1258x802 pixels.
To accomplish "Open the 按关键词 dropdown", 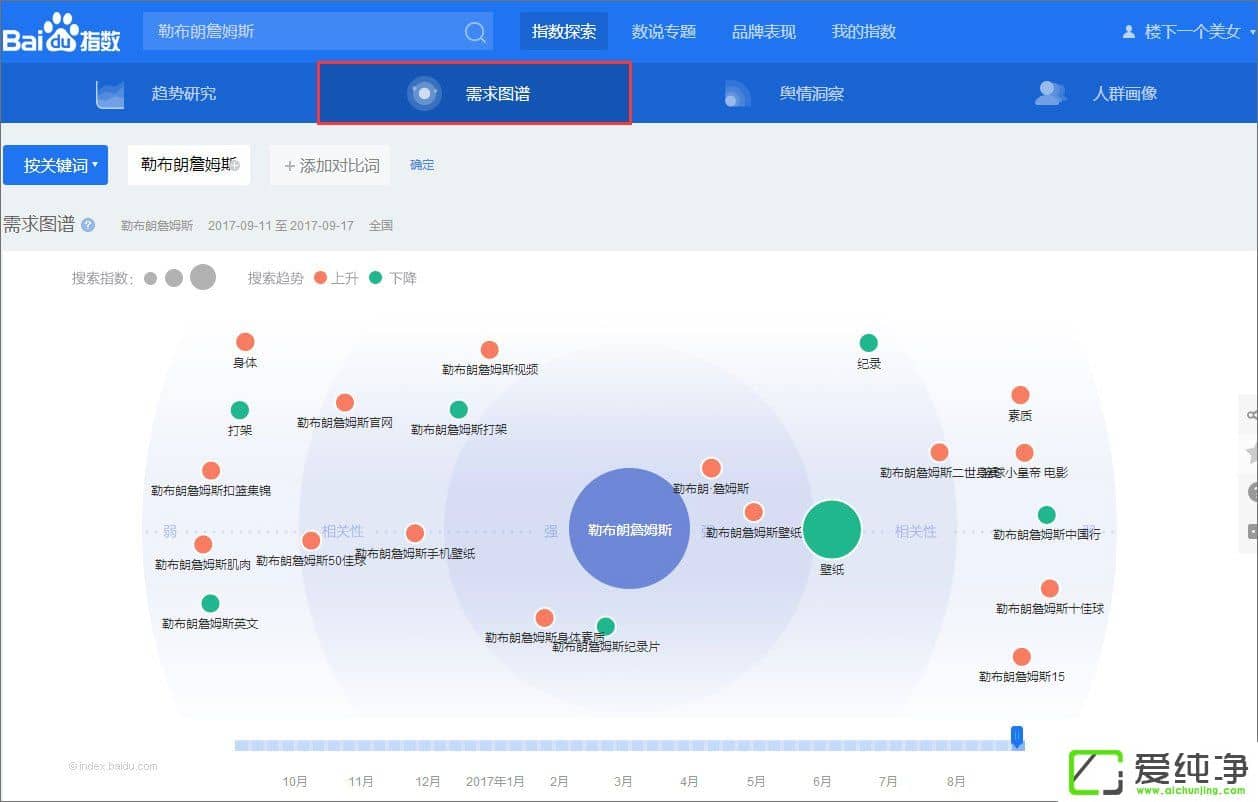I will tap(55, 165).
